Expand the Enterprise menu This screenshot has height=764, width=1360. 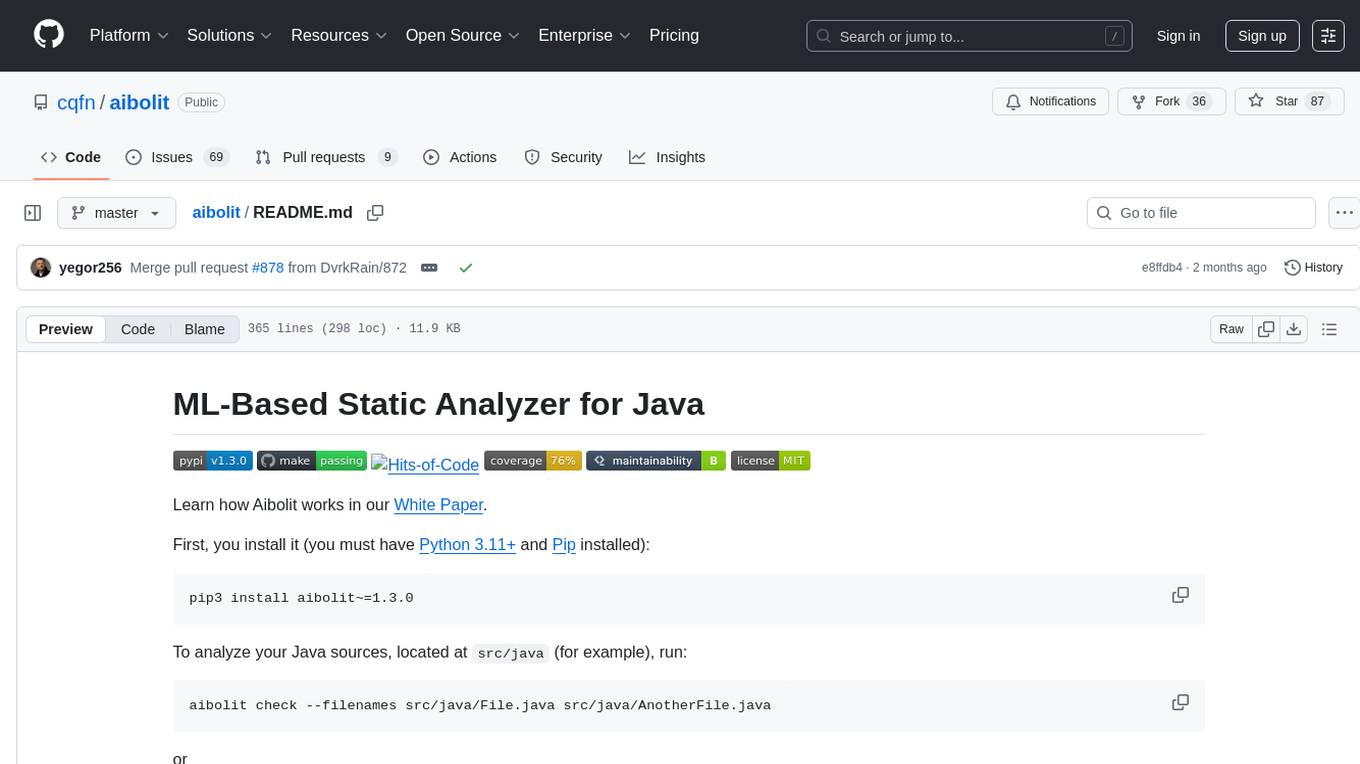click(x=585, y=35)
